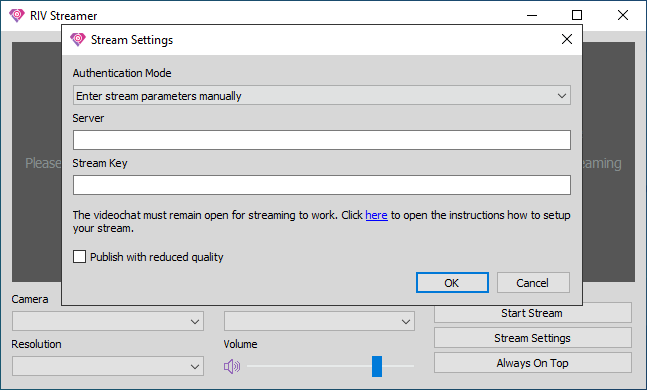This screenshot has height=390, width=647.
Task: Expand the Camera selection dropdown
Action: click(x=108, y=321)
